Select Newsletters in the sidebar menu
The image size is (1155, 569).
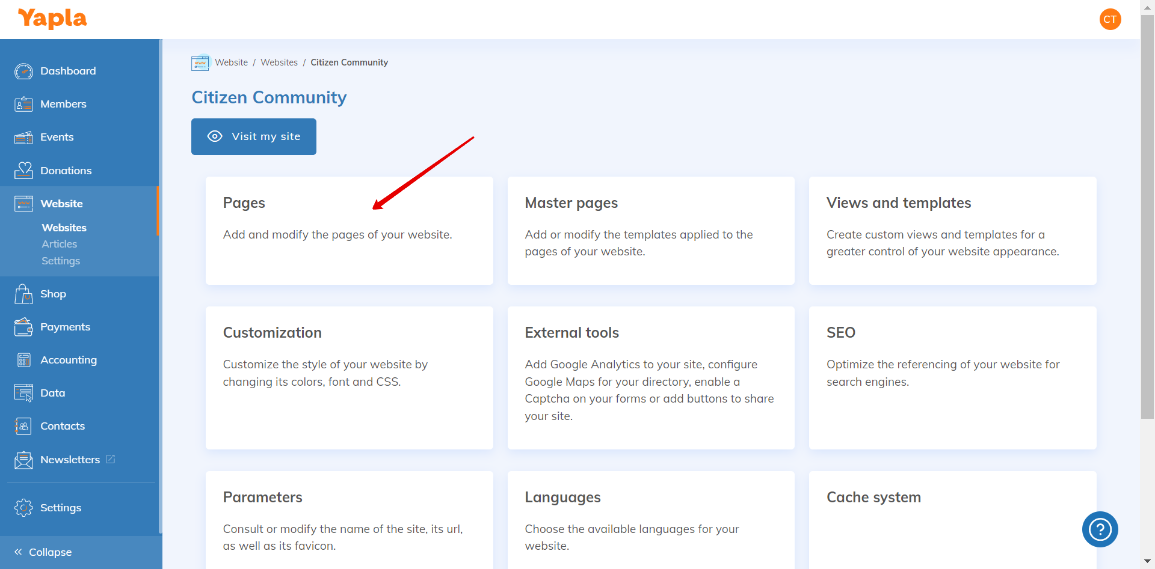(69, 460)
